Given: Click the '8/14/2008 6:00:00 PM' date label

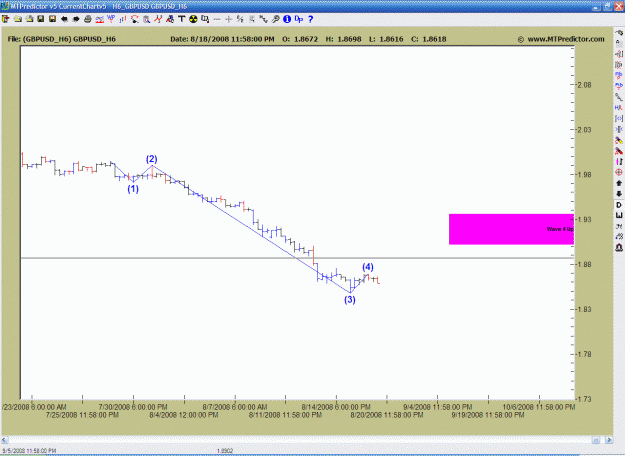Looking at the screenshot, I should pos(336,407).
